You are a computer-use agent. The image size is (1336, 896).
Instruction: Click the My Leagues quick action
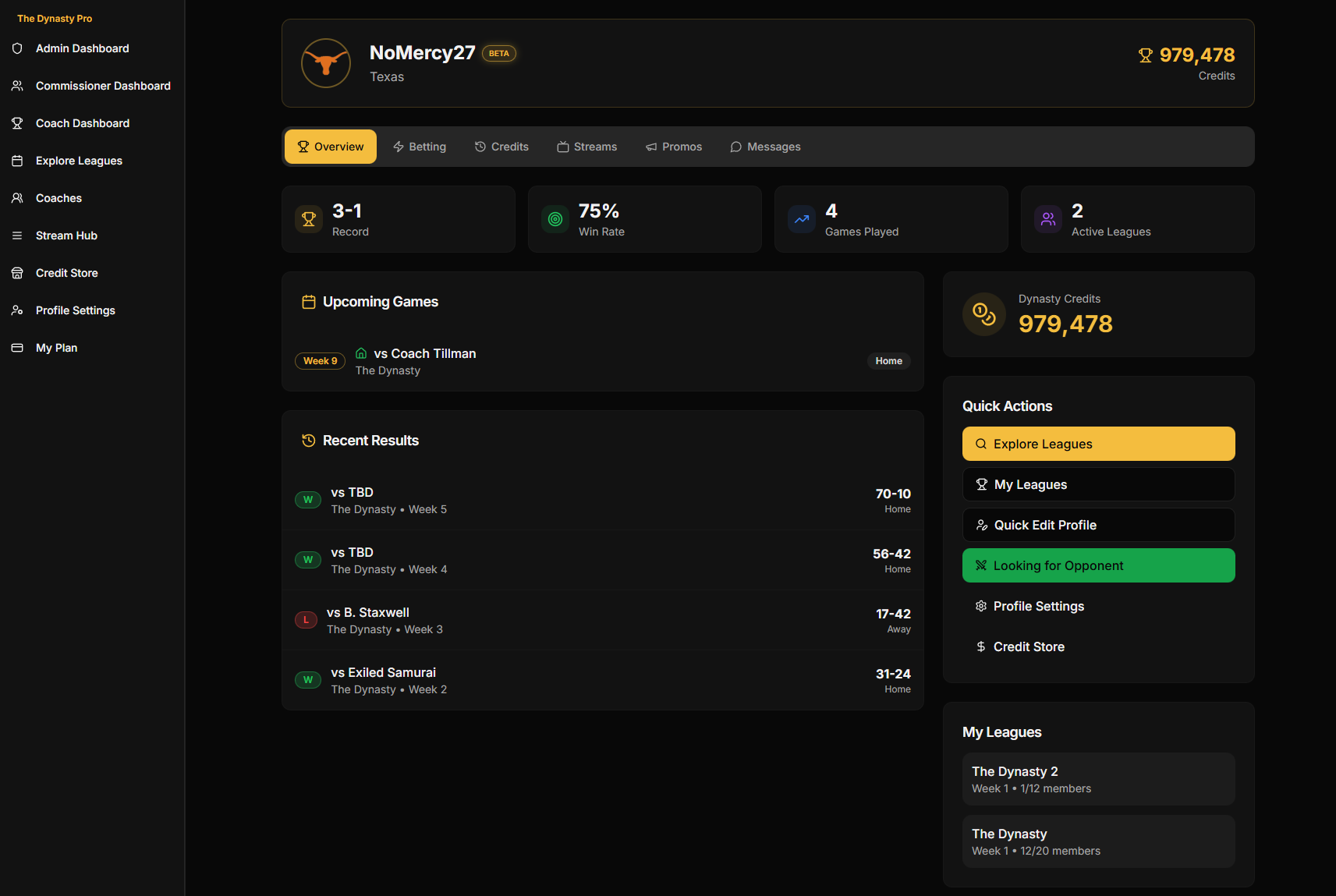coord(1097,483)
